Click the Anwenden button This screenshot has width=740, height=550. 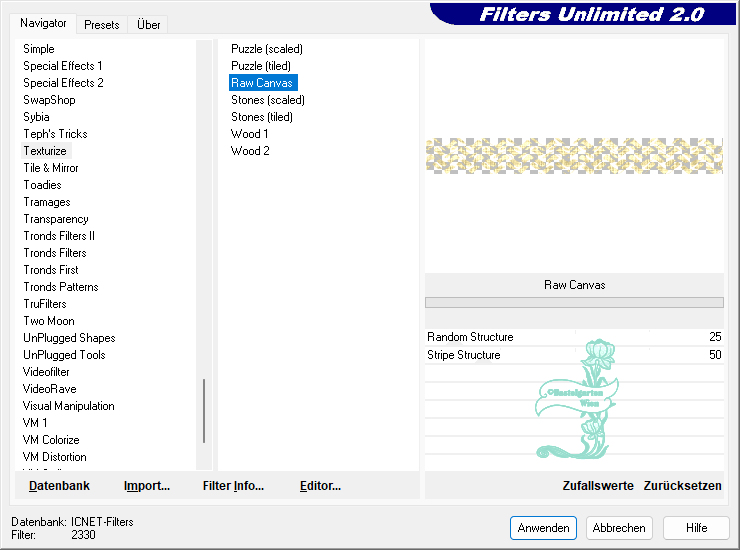pos(543,528)
